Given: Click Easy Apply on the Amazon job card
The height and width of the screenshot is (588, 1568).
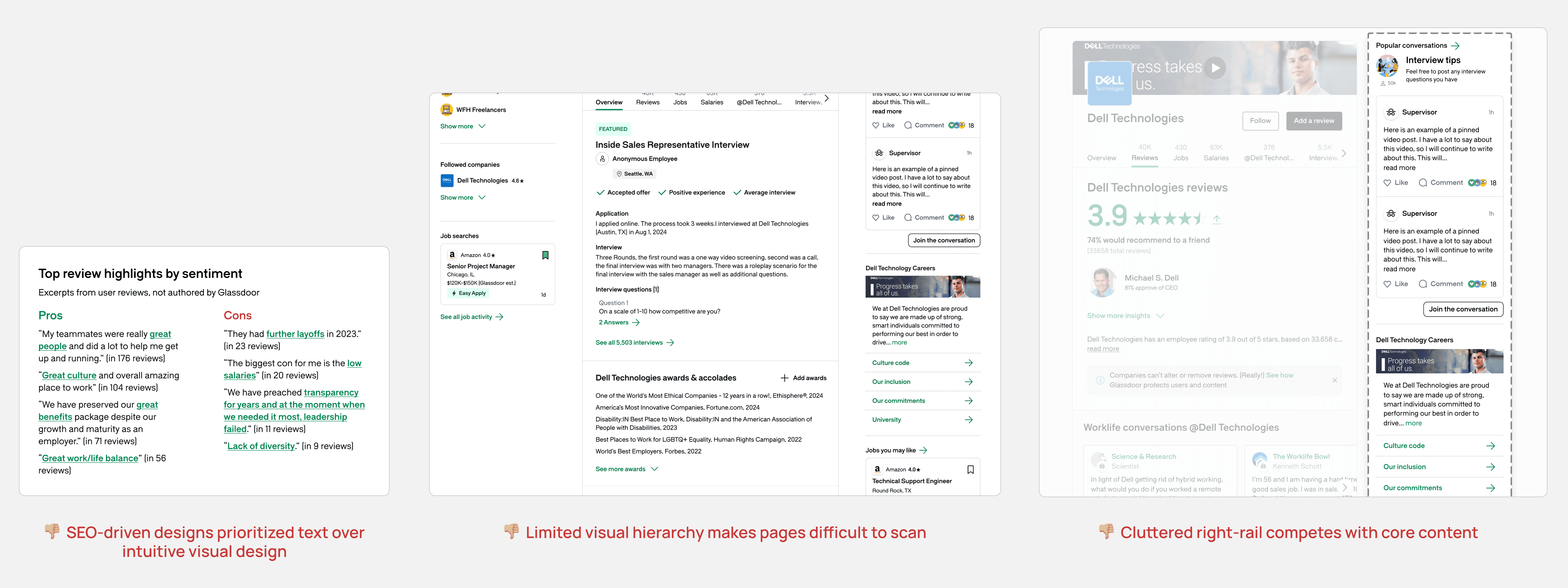Looking at the screenshot, I should (469, 293).
